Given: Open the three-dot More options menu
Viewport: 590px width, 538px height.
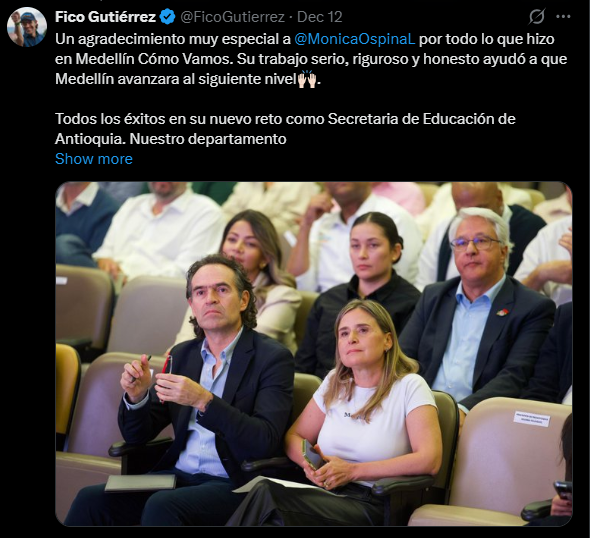Looking at the screenshot, I should (x=563, y=17).
